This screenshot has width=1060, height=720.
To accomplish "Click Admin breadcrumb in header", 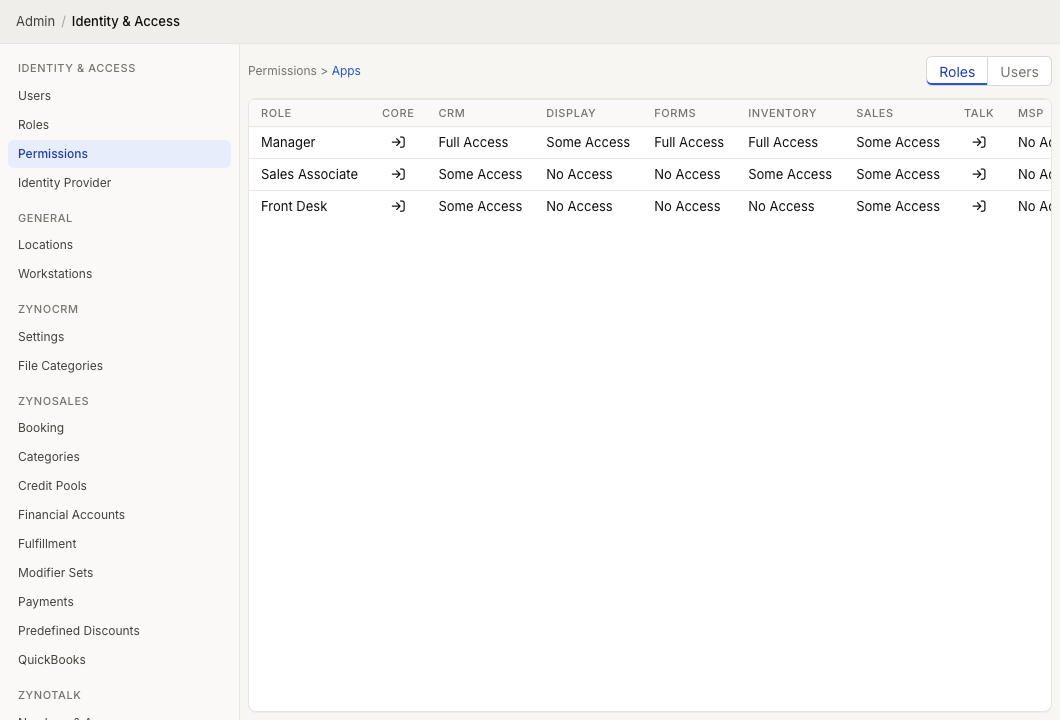I will pyautogui.click(x=35, y=22).
